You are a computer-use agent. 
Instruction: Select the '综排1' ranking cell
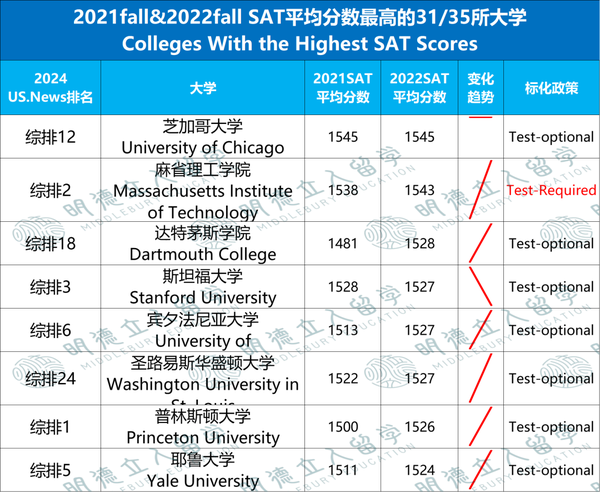[51, 427]
